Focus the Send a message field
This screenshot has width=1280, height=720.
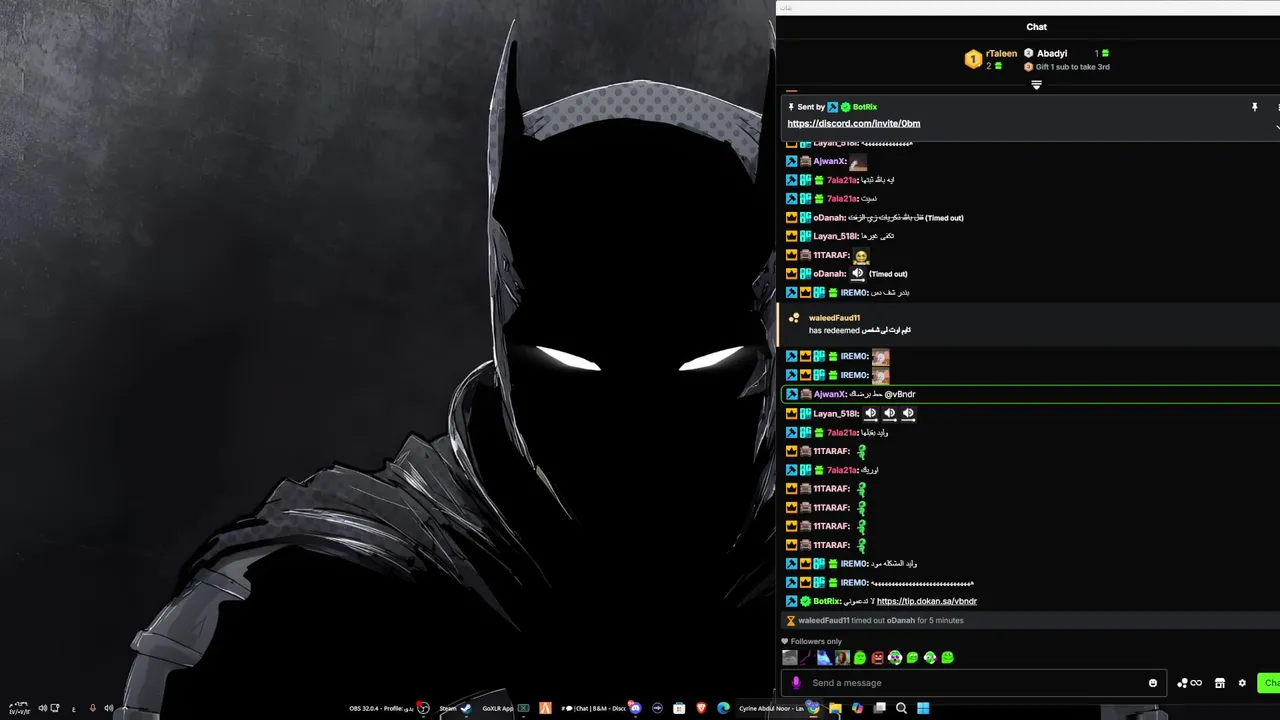click(x=975, y=683)
